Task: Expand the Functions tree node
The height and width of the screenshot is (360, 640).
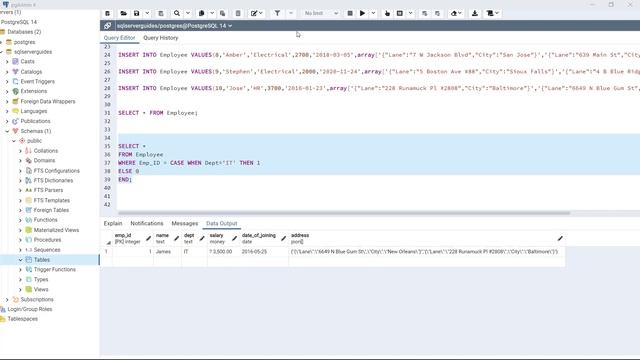Action: pyautogui.click(x=20, y=220)
